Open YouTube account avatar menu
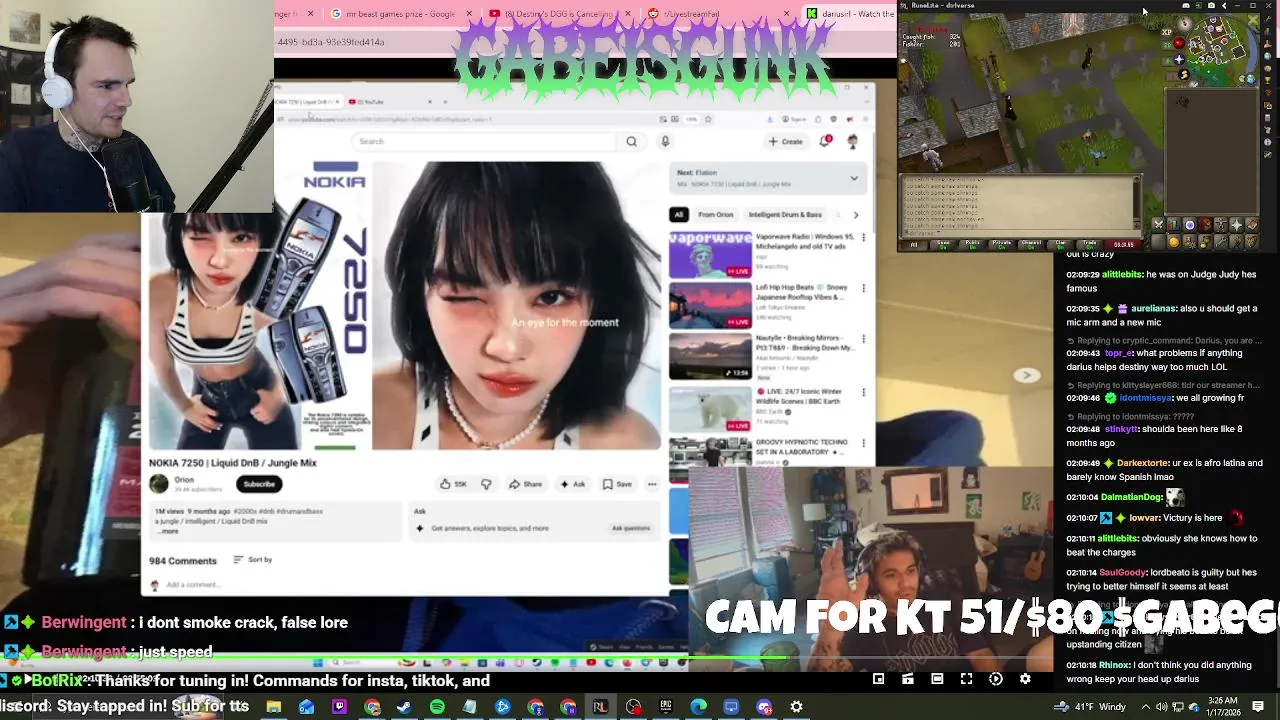Screen dimensions: 1280x720 (x=852, y=142)
